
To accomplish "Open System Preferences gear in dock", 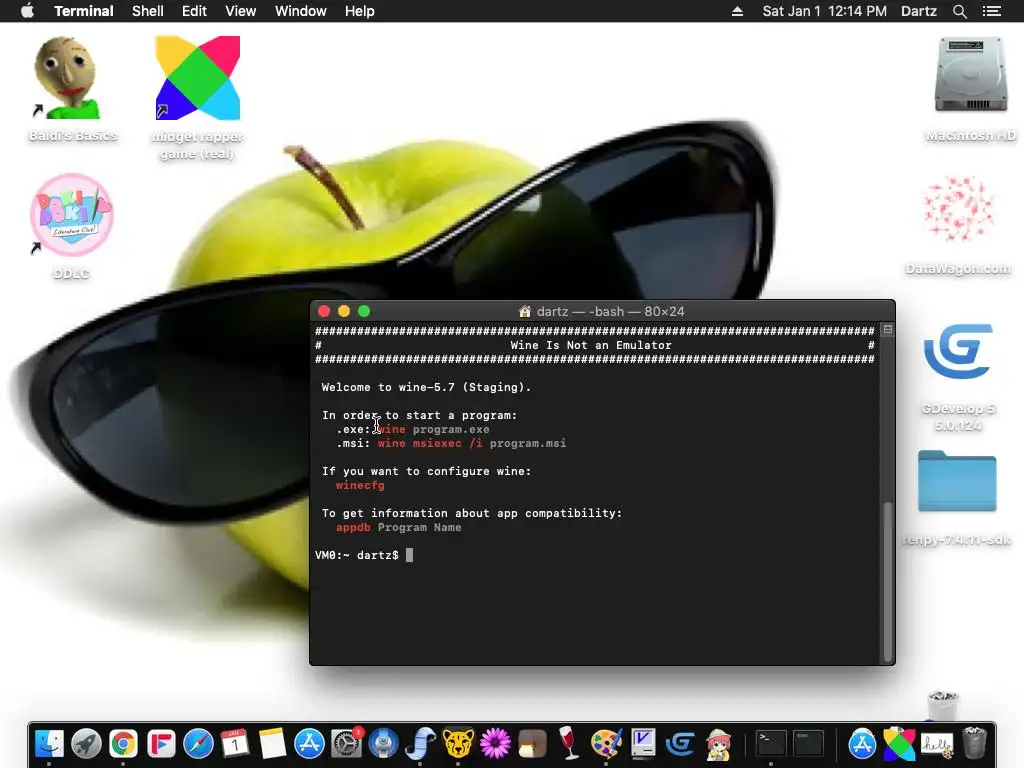I will pos(347,743).
